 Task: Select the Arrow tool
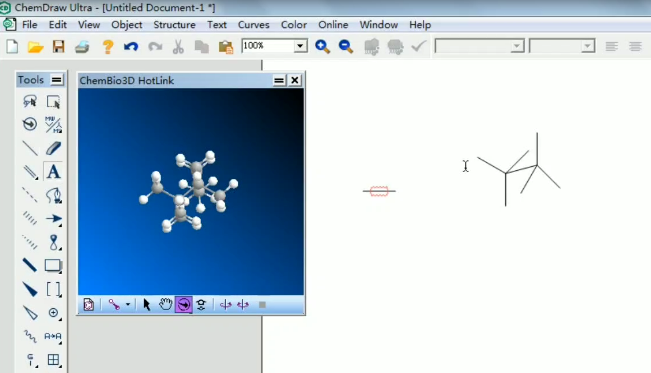pos(53,218)
